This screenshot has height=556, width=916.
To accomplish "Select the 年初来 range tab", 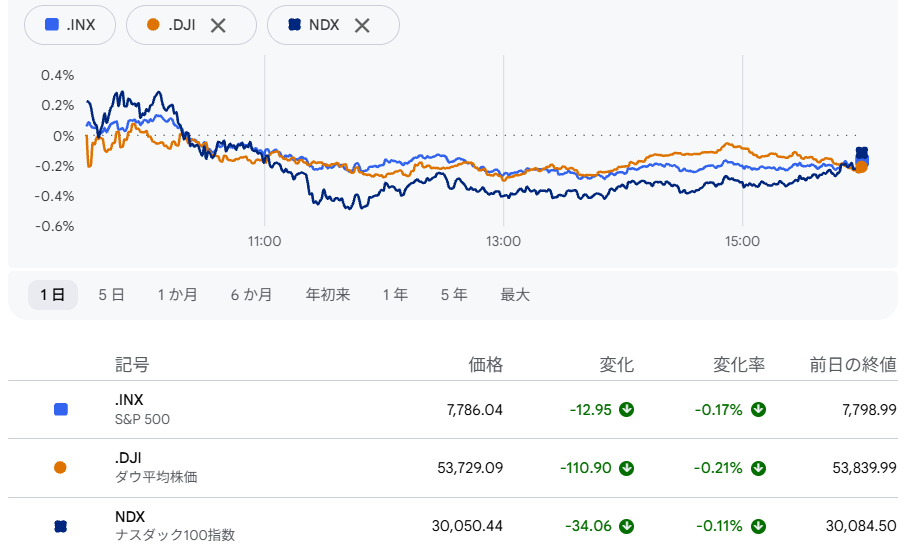I will click(x=328, y=295).
